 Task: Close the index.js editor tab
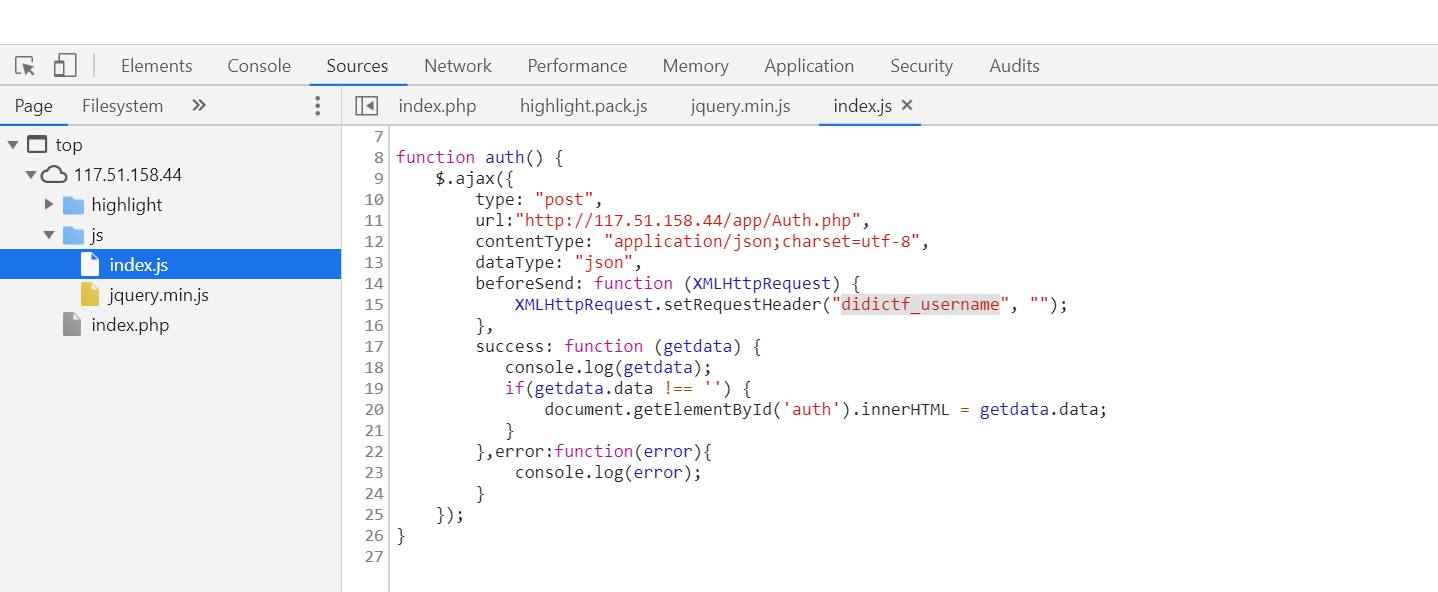[x=907, y=105]
